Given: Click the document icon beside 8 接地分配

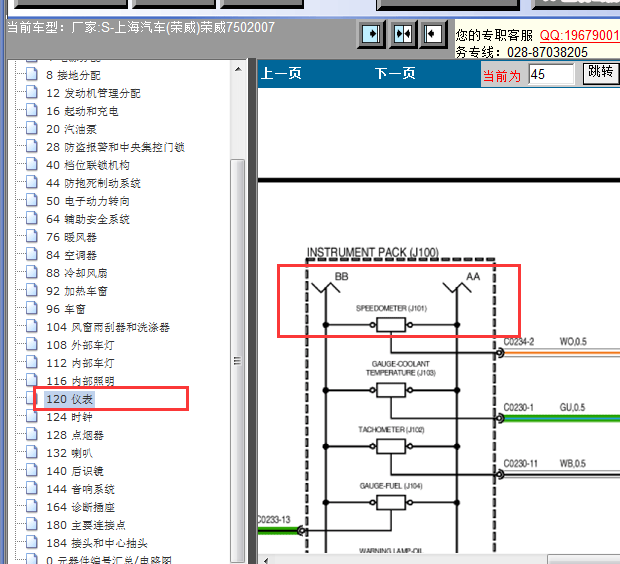Looking at the screenshot, I should [x=32, y=74].
